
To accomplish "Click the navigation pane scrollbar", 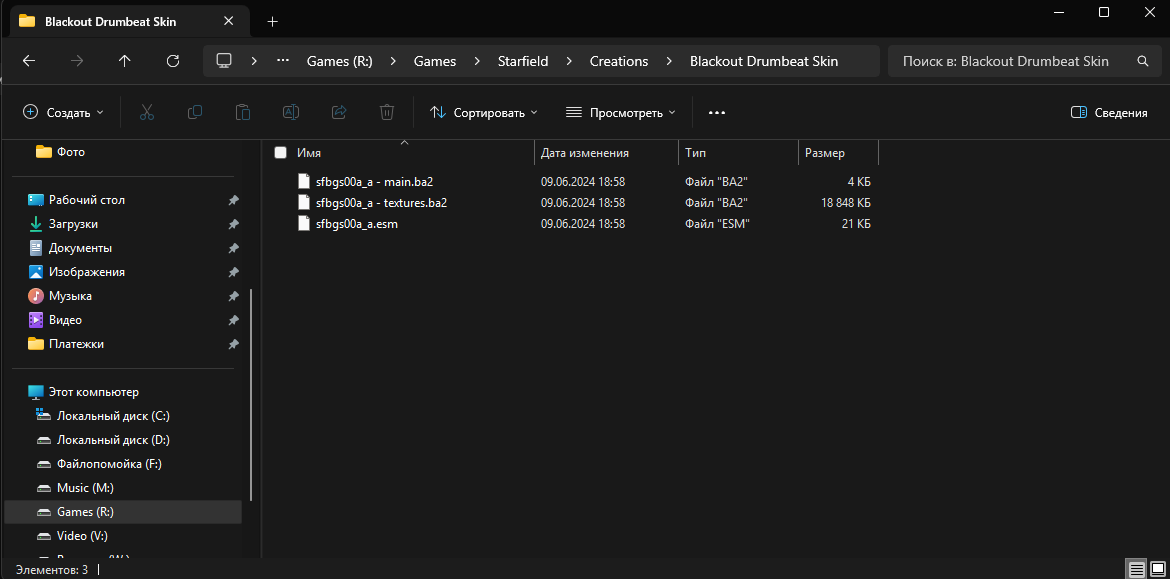I will [251, 395].
